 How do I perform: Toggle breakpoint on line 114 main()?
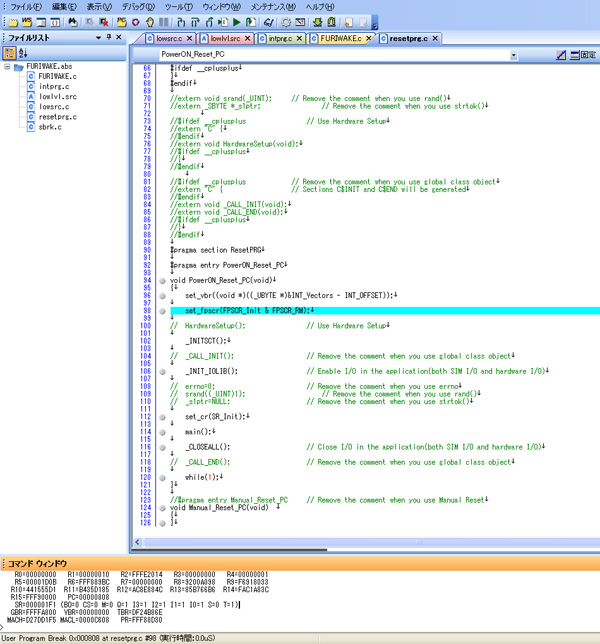click(162, 432)
